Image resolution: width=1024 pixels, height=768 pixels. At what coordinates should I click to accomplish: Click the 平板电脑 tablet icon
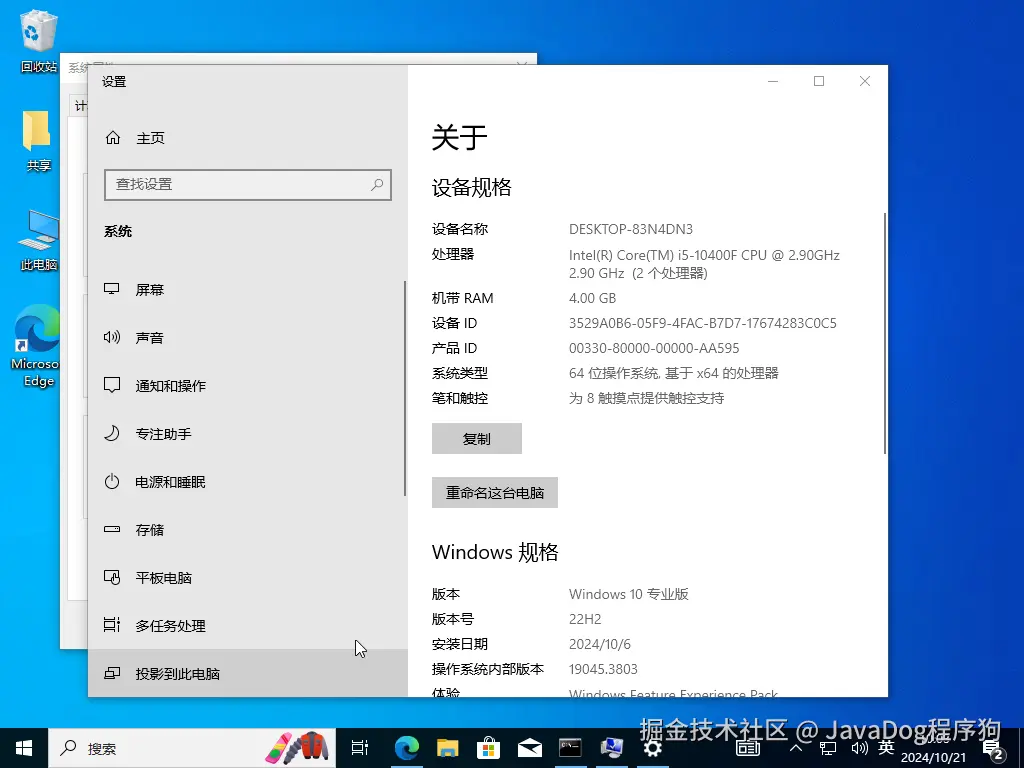coord(112,577)
